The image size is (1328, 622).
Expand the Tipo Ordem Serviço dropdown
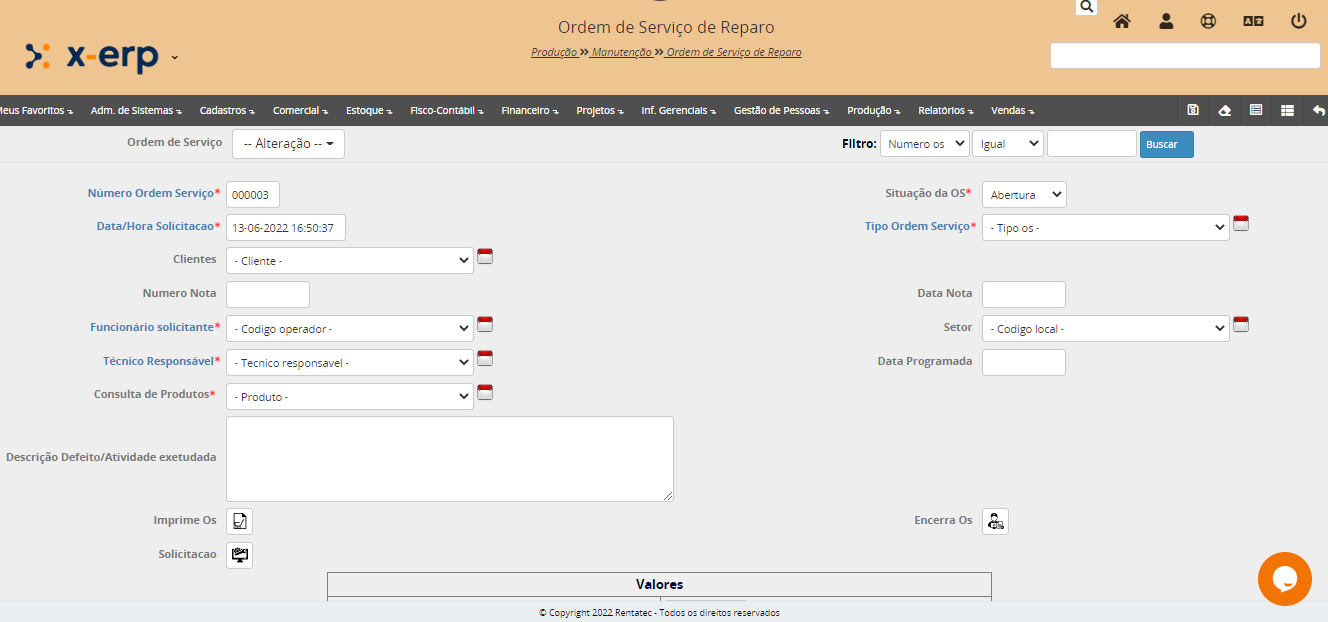tap(1105, 228)
